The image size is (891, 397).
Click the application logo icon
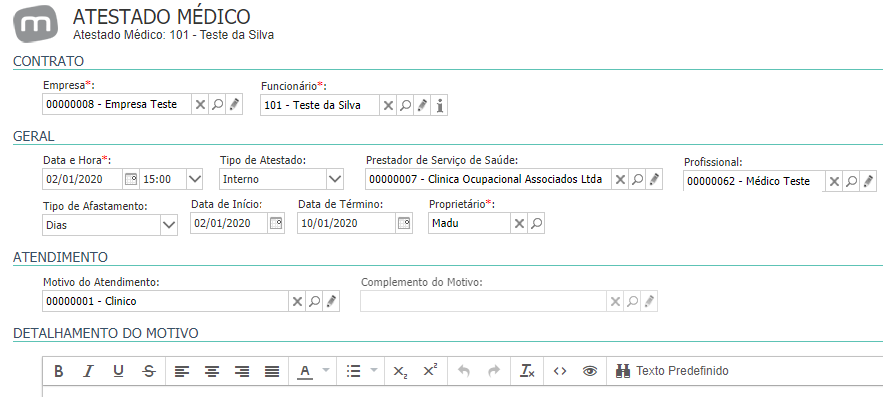coord(35,24)
